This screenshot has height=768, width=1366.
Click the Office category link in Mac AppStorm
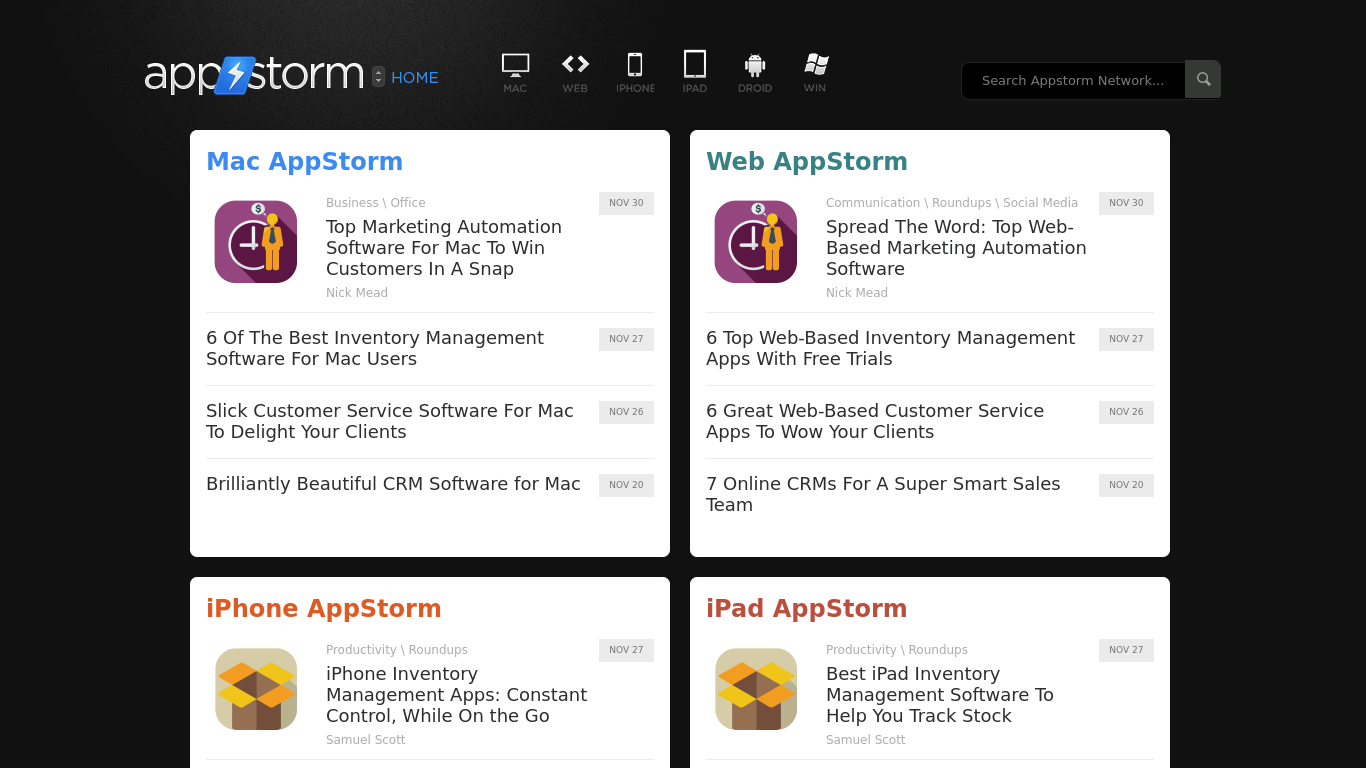tap(407, 203)
